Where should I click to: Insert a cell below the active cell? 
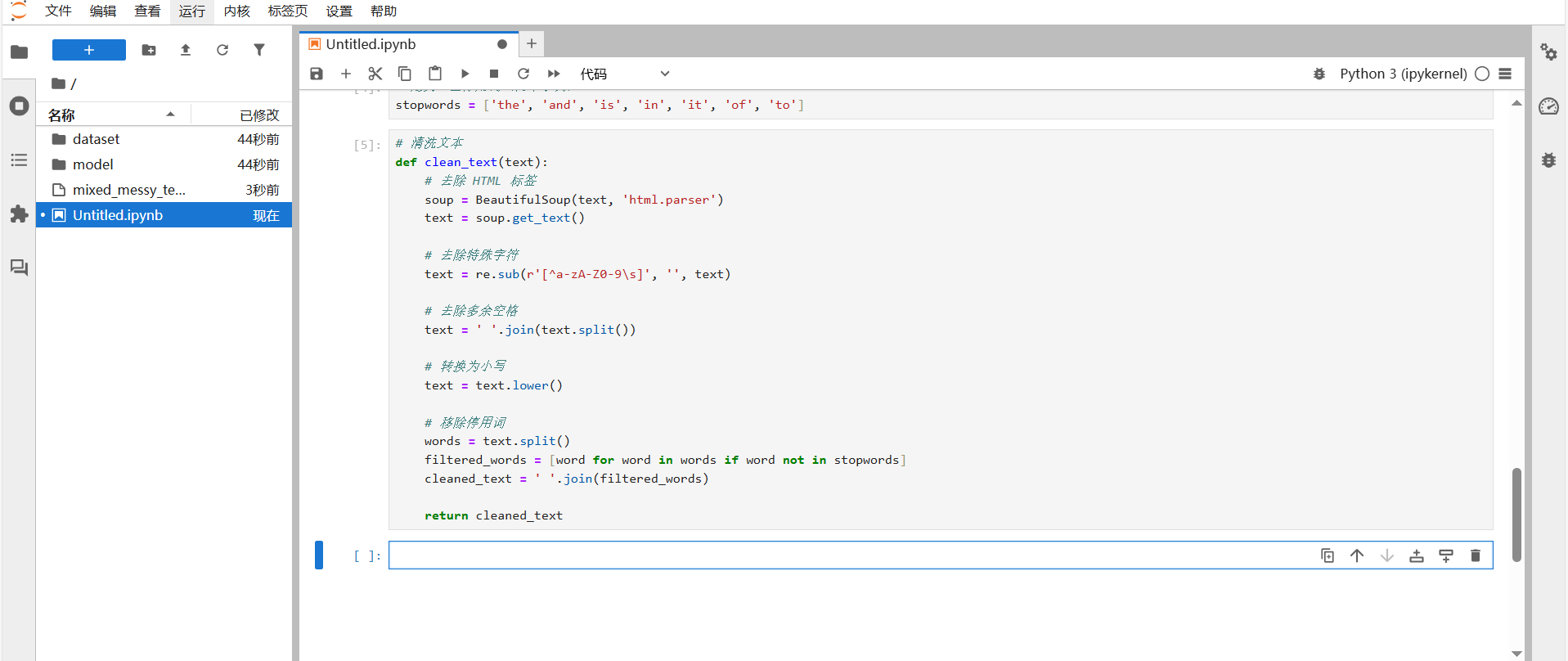click(x=1446, y=555)
